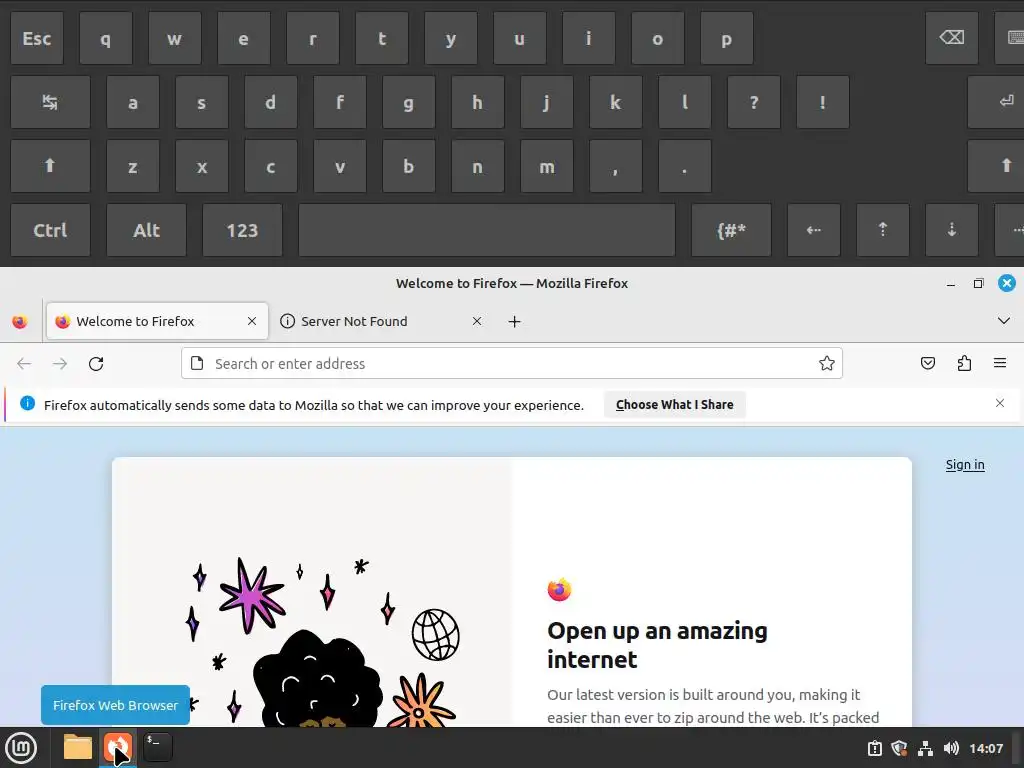Viewport: 1024px width, 768px height.
Task: Tap the space bar on virtual keyboard
Action: pyautogui.click(x=487, y=230)
